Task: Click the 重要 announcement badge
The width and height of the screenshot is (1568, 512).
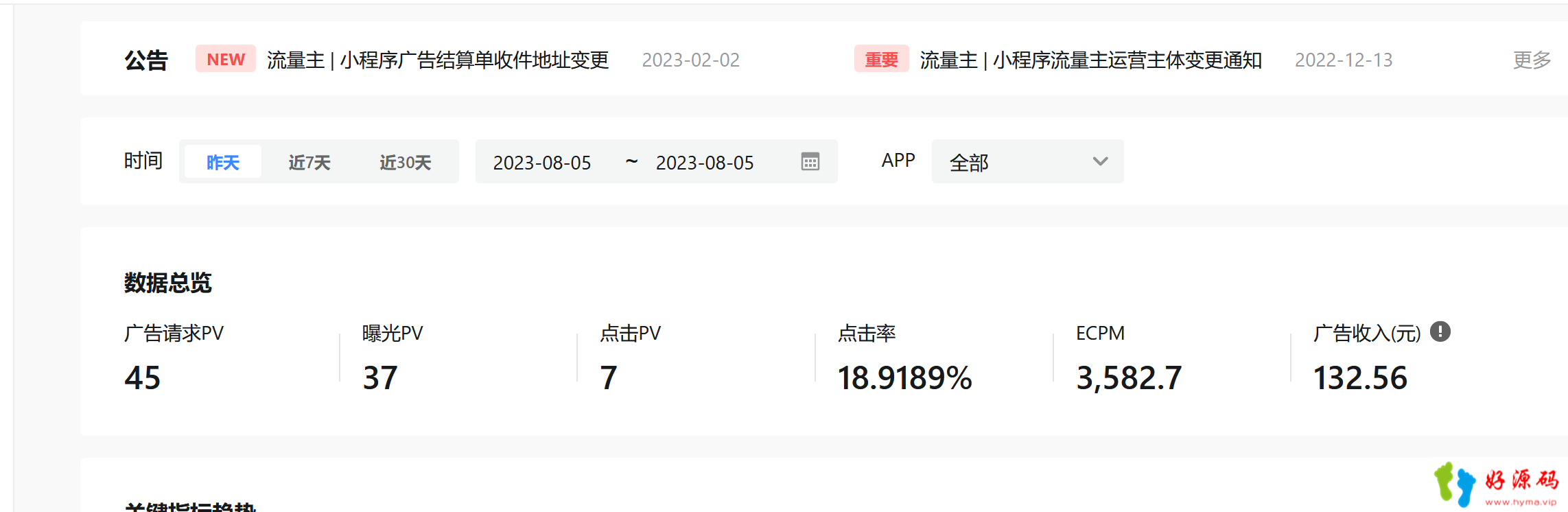Action: pos(881,59)
